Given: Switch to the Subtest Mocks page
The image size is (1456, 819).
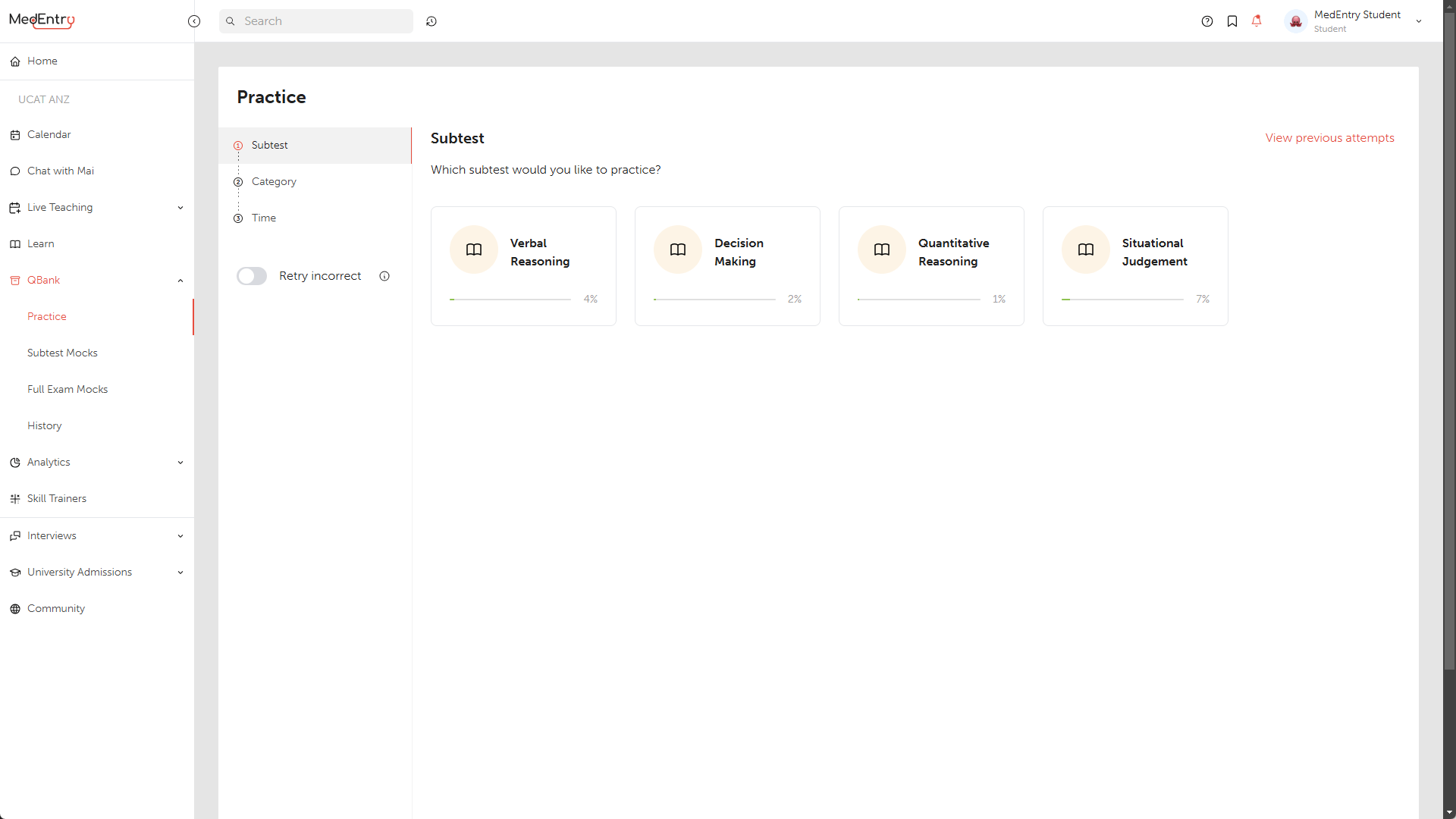Looking at the screenshot, I should click(x=63, y=353).
